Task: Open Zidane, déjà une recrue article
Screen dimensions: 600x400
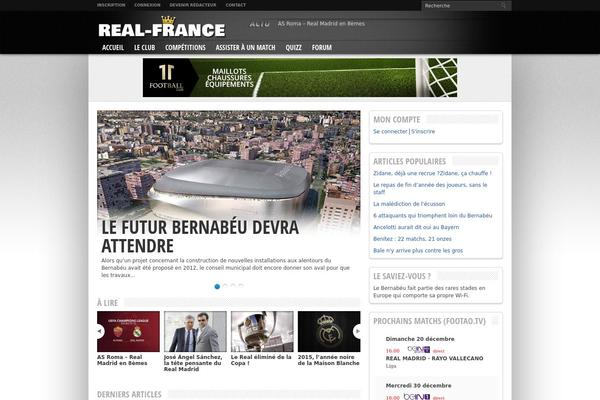Action: [x=432, y=173]
